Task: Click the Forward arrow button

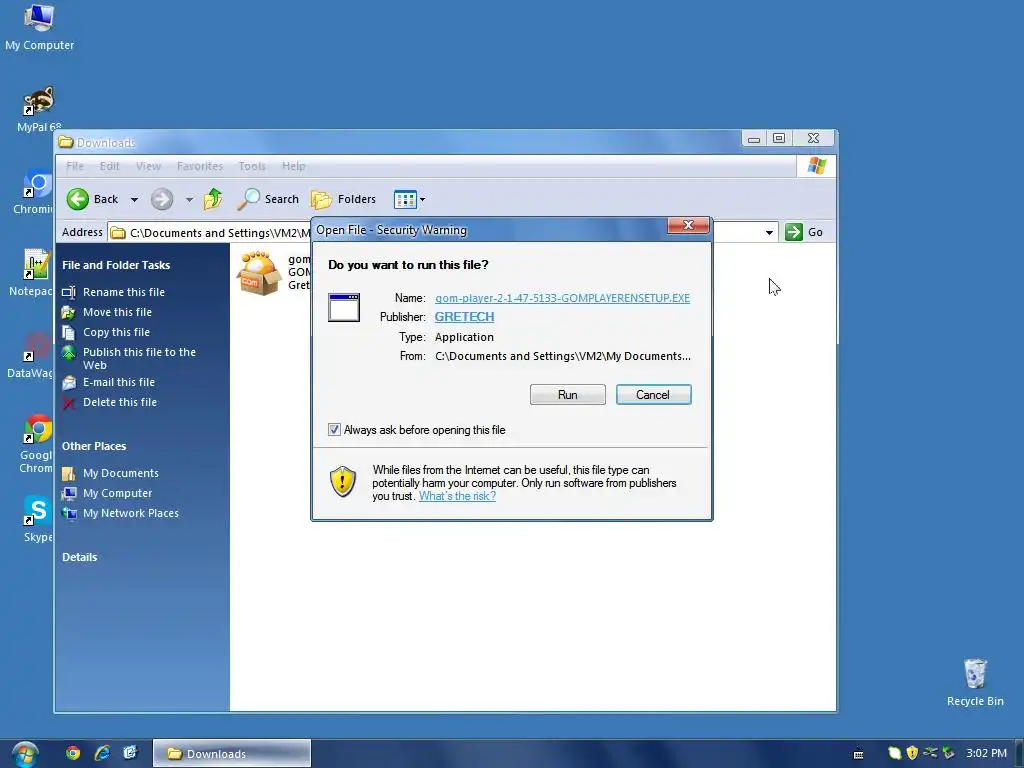Action: point(162,199)
